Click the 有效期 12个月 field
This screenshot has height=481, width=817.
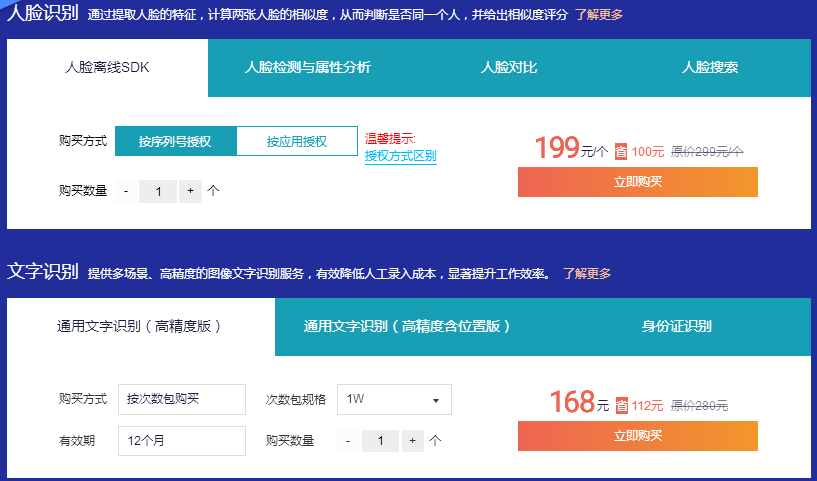(x=181, y=441)
